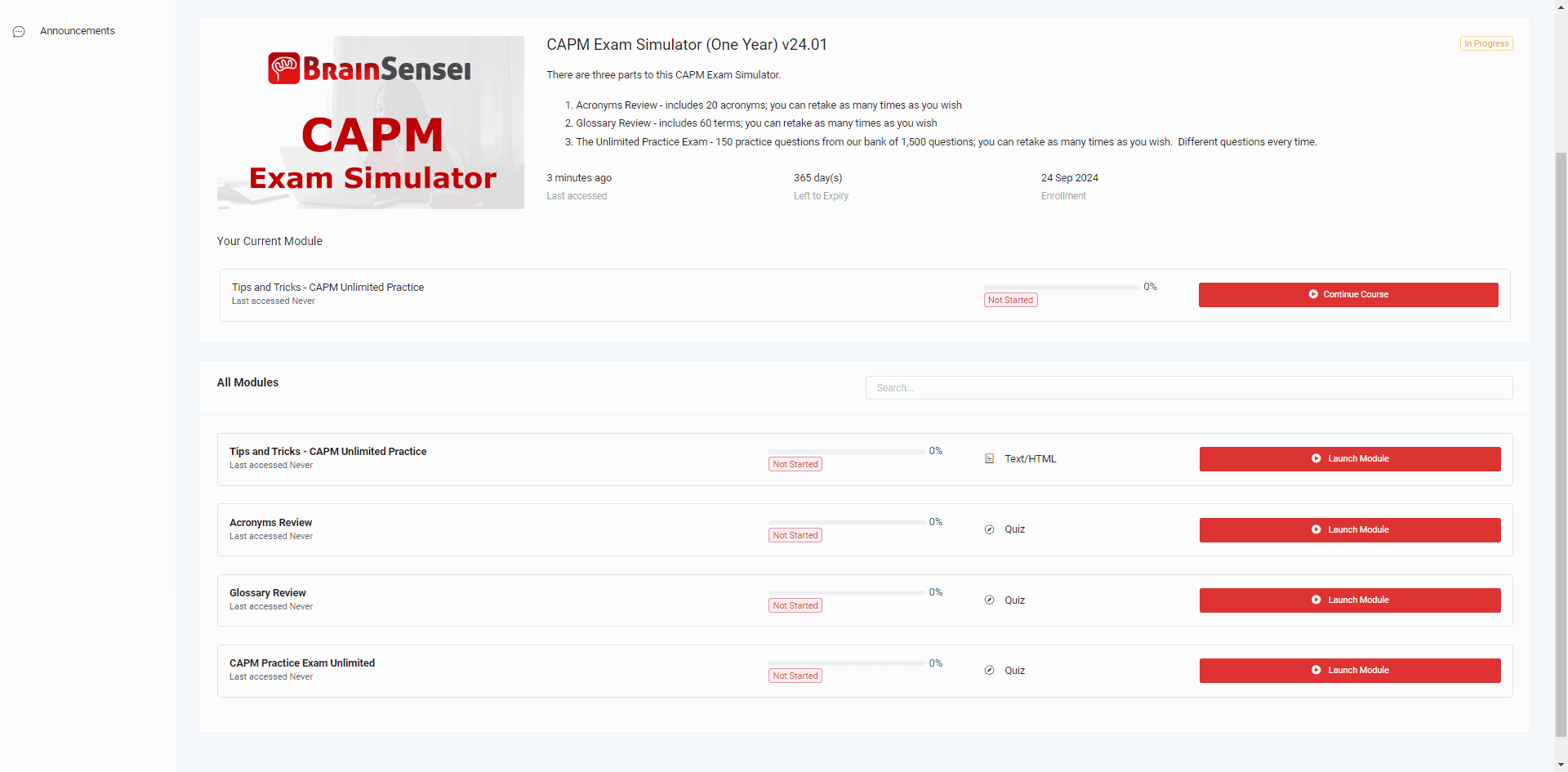Click Not Started badge for CAPM Practice Exam
This screenshot has height=772, width=1568.
pyautogui.click(x=795, y=676)
